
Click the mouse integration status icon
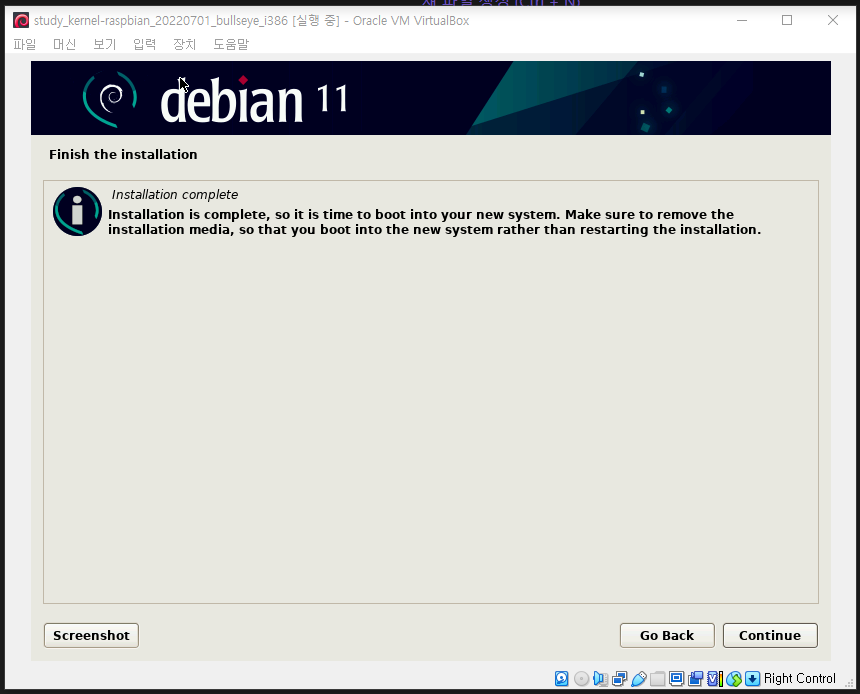point(733,678)
